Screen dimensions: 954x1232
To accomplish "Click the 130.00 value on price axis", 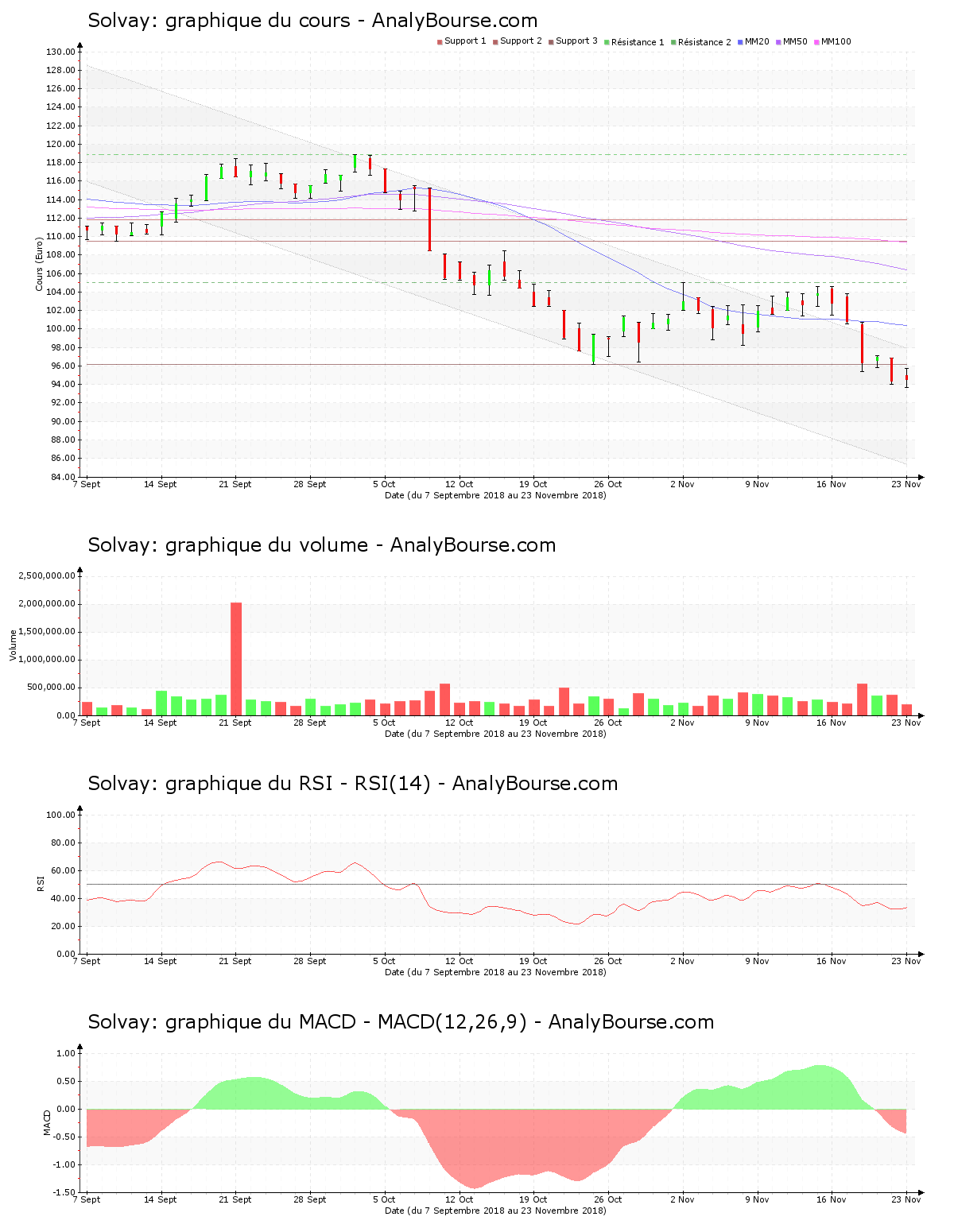I will [x=60, y=52].
